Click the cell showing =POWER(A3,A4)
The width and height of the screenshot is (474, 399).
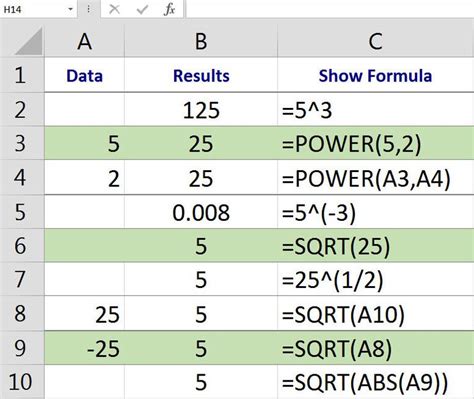[x=375, y=178]
